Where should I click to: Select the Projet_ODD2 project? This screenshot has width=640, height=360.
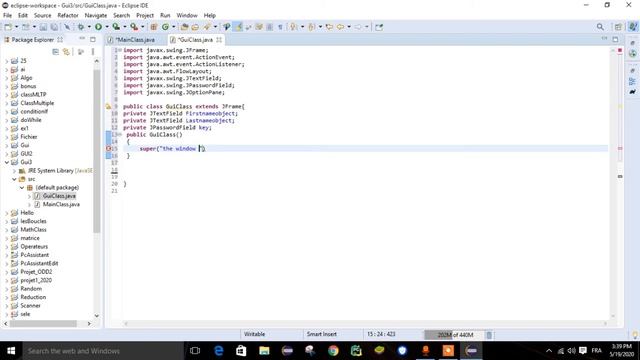point(36,272)
